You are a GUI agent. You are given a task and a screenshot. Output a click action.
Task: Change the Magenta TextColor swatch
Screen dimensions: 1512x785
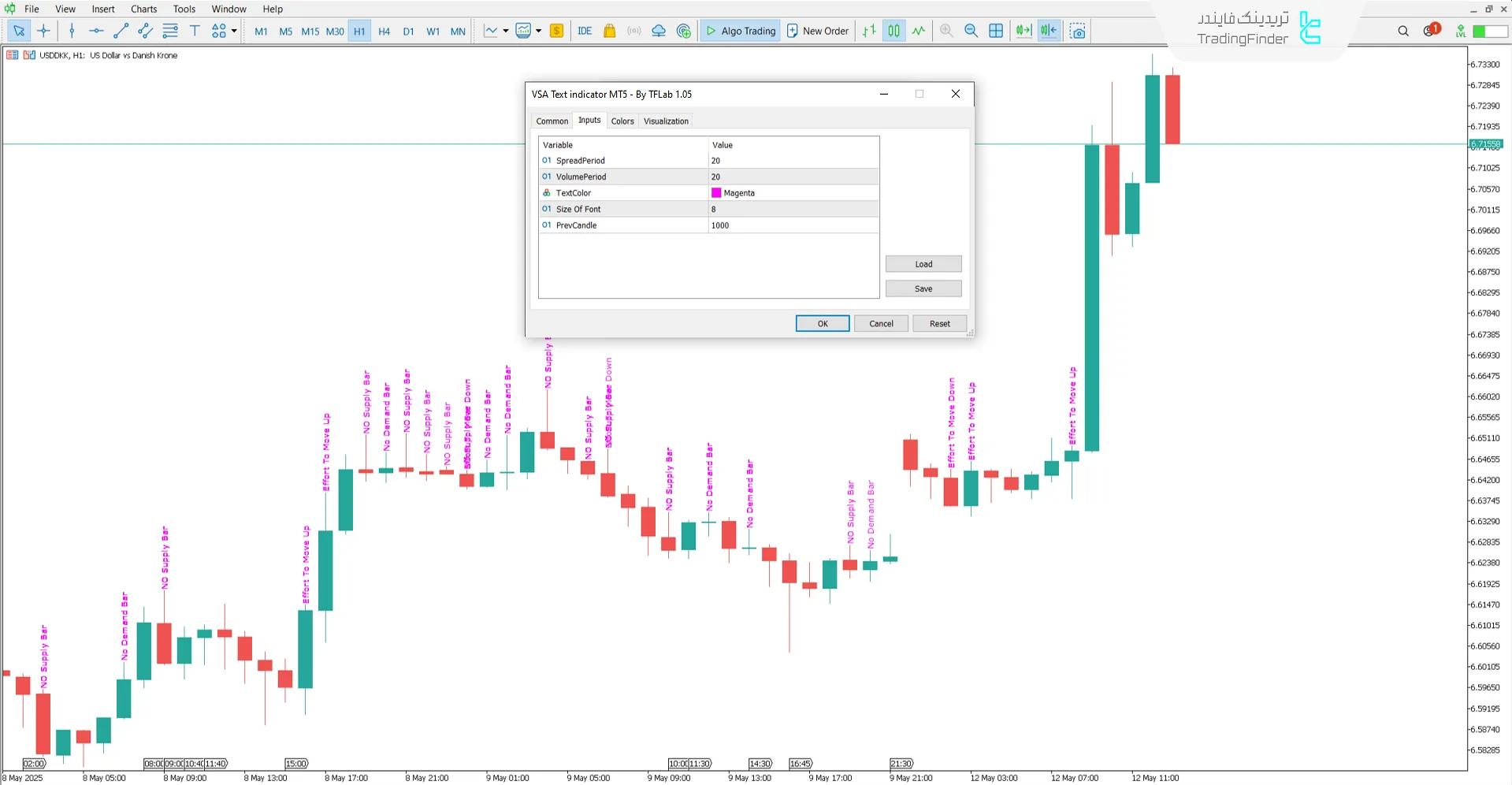point(717,192)
